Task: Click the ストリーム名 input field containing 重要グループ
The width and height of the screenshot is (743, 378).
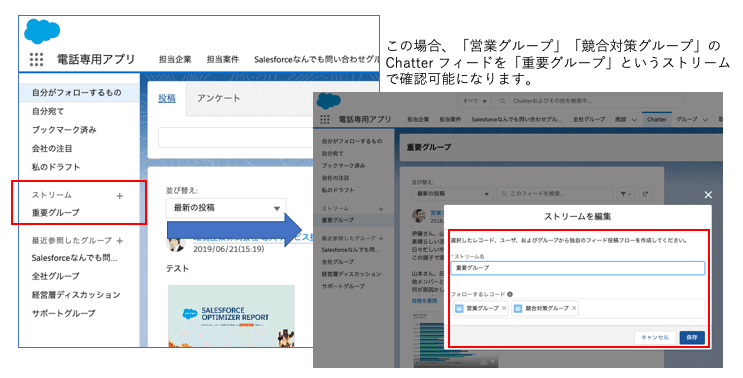Action: (x=577, y=268)
